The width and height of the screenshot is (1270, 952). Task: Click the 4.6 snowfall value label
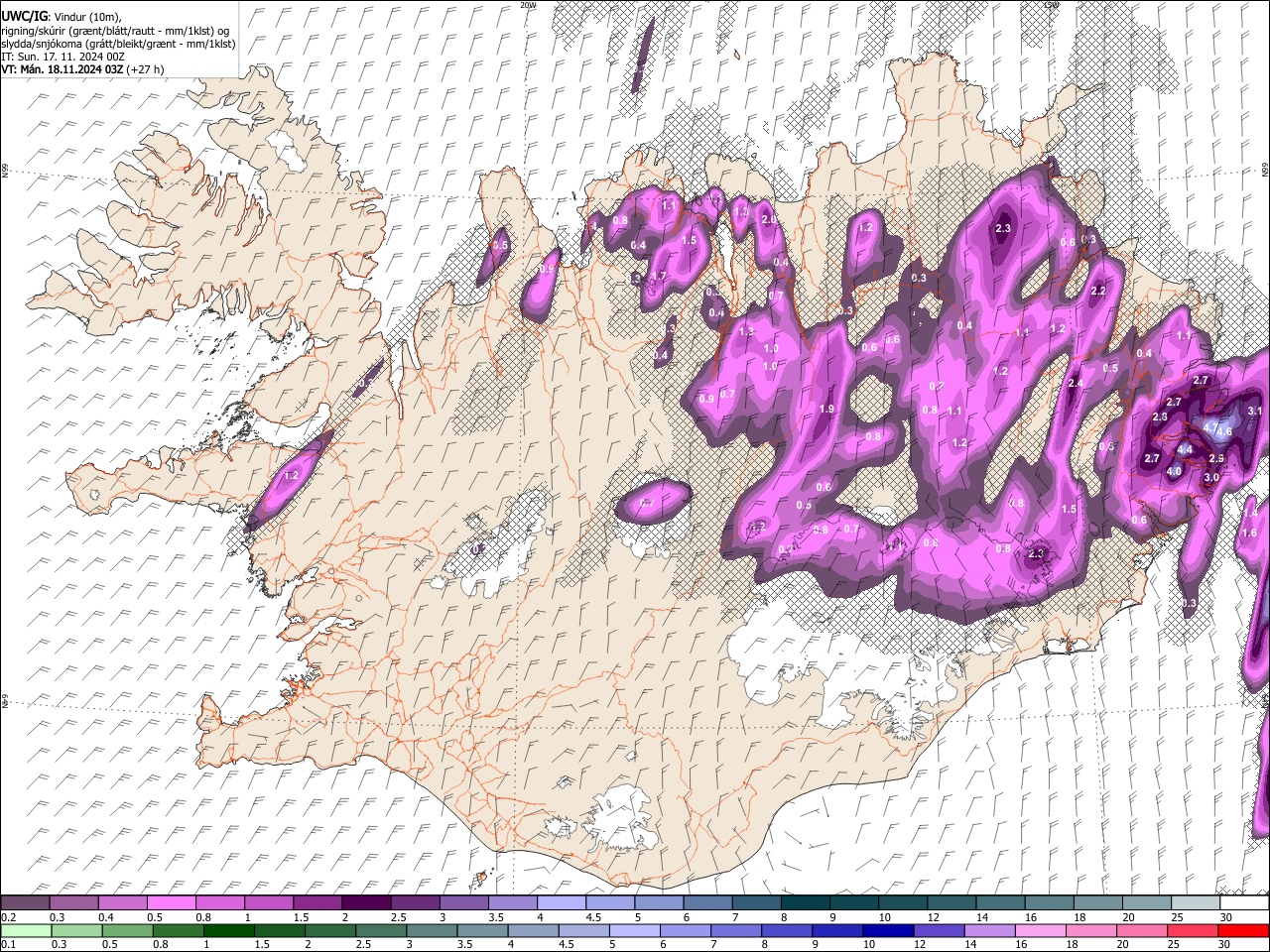pyautogui.click(x=1223, y=431)
